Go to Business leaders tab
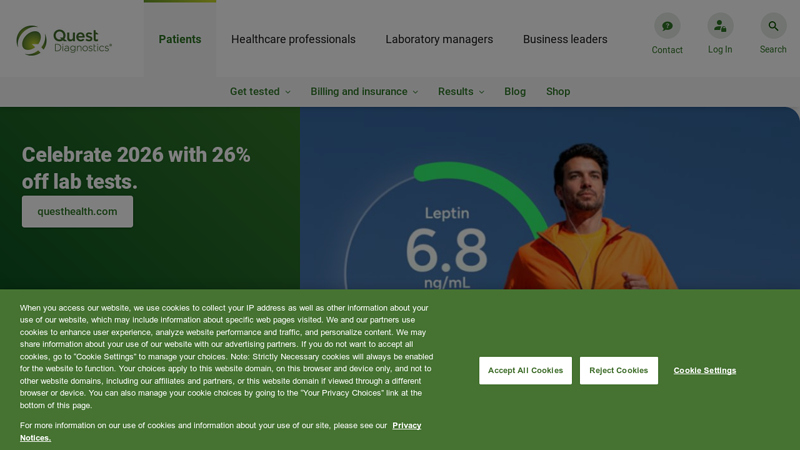The width and height of the screenshot is (800, 450). (565, 39)
